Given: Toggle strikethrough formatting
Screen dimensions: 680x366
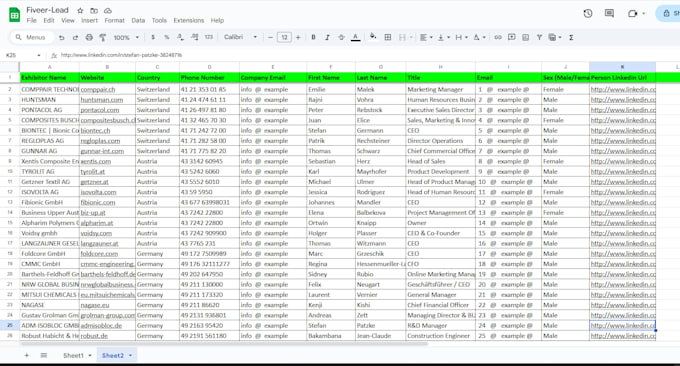Looking at the screenshot, I should pos(341,38).
